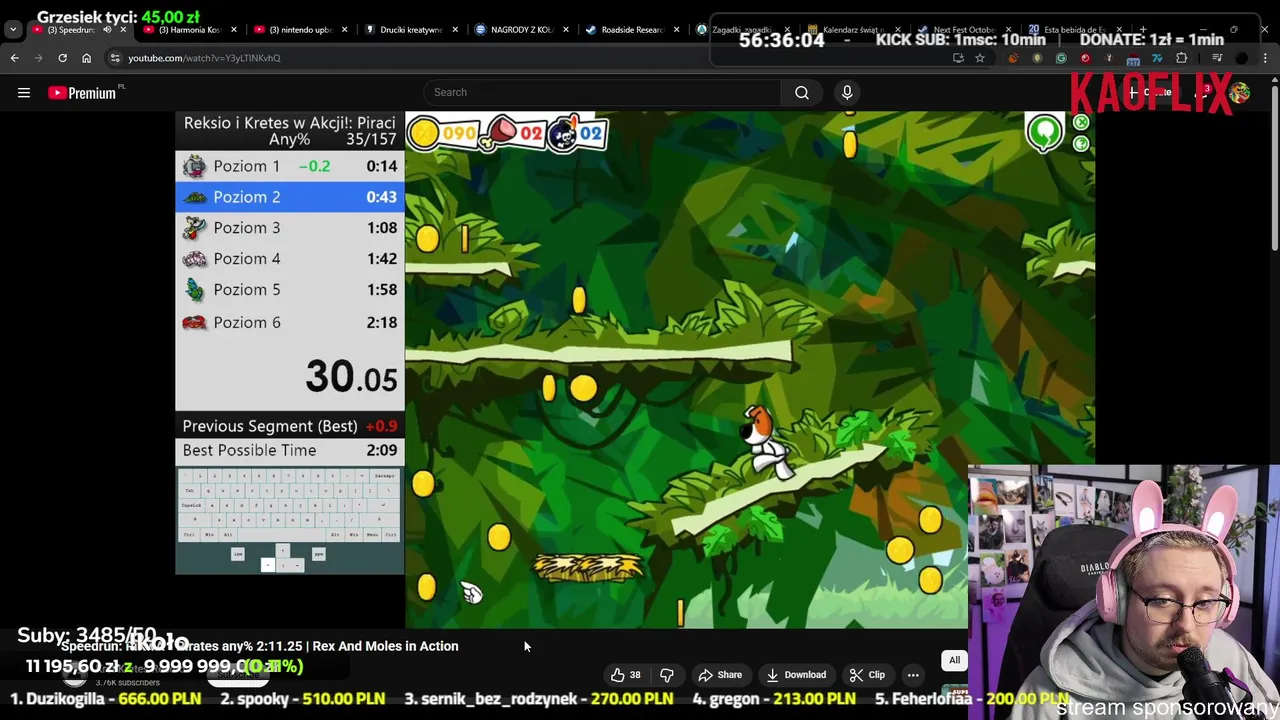
Task: Switch to NAGRODY Z KOŁA tab
Action: [520, 30]
